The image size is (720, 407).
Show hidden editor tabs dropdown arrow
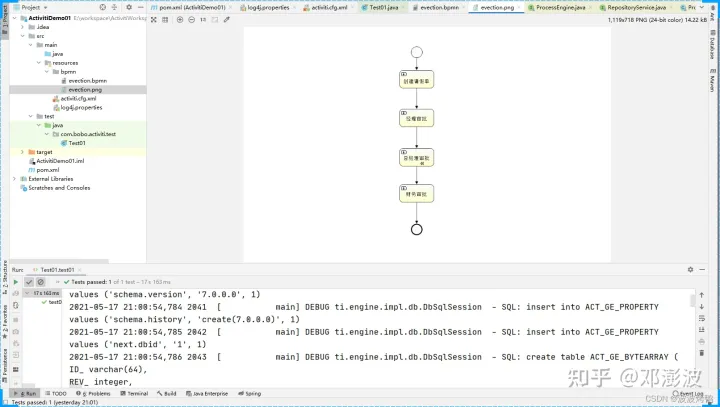tap(702, 7)
